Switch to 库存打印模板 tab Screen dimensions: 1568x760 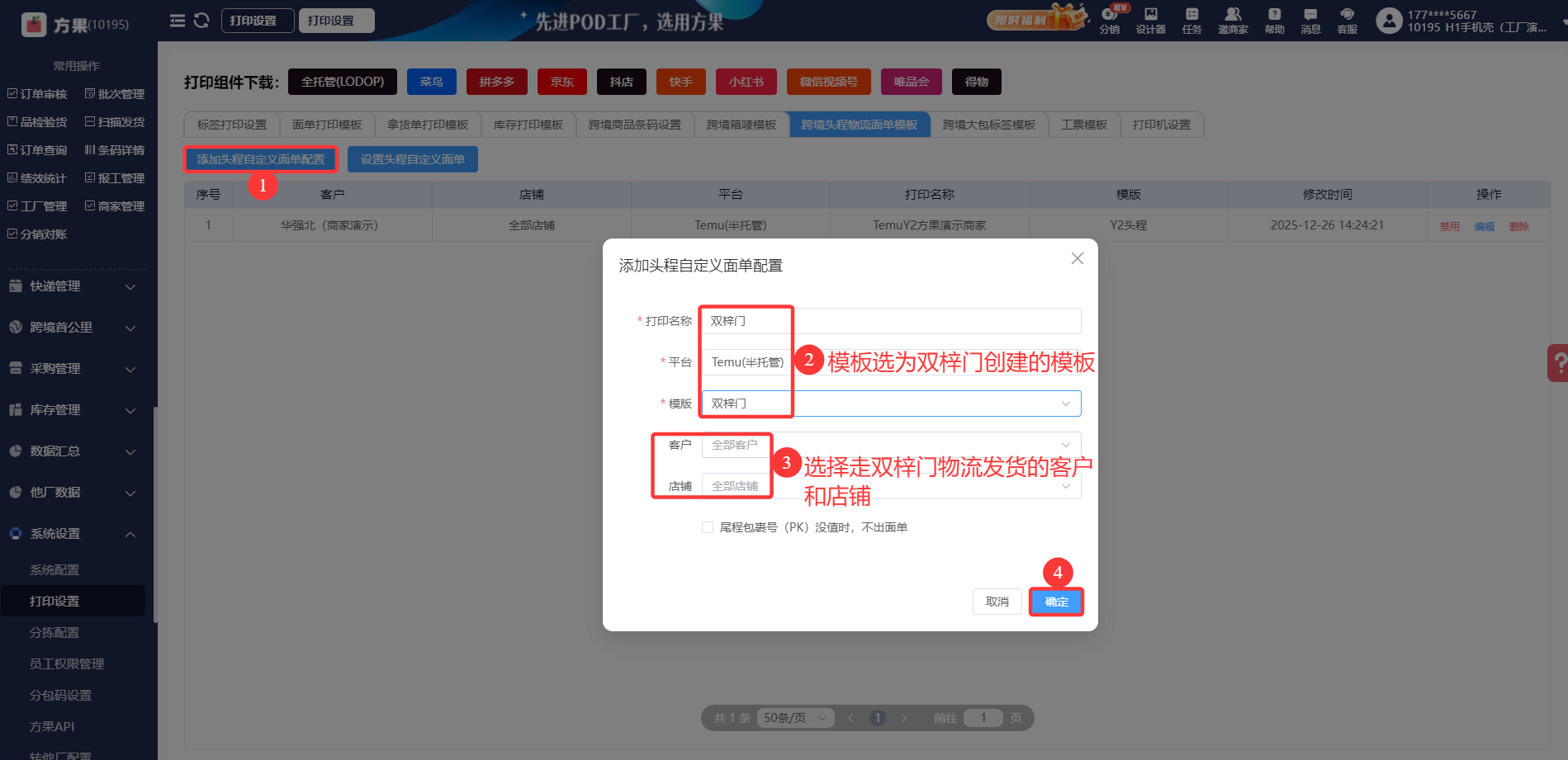pos(528,125)
